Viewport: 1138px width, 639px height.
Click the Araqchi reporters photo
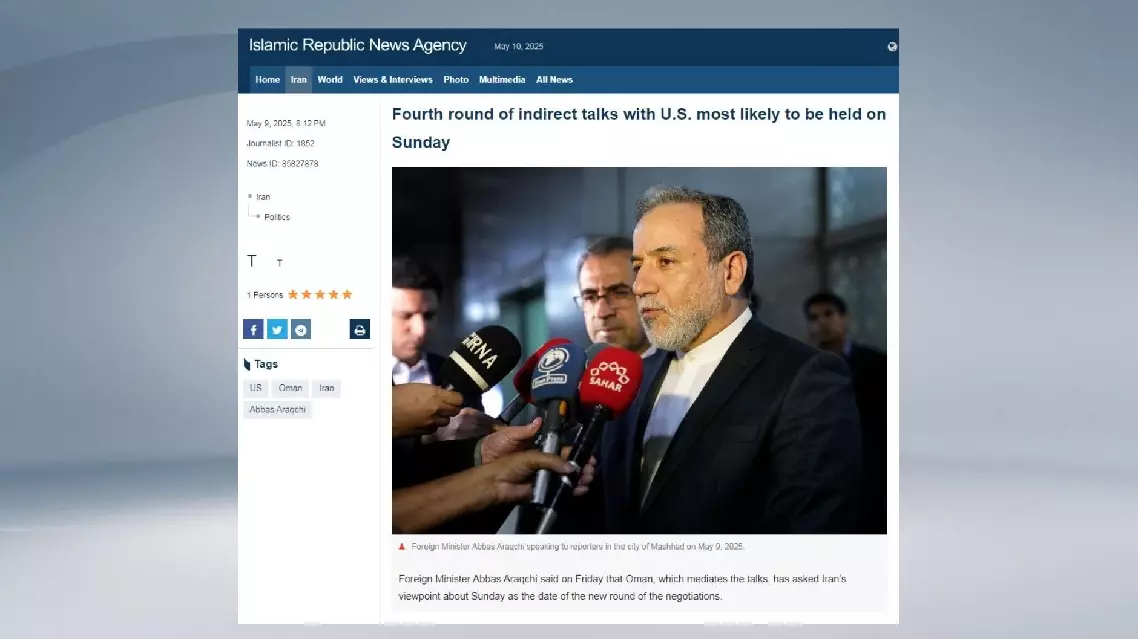[x=639, y=351]
